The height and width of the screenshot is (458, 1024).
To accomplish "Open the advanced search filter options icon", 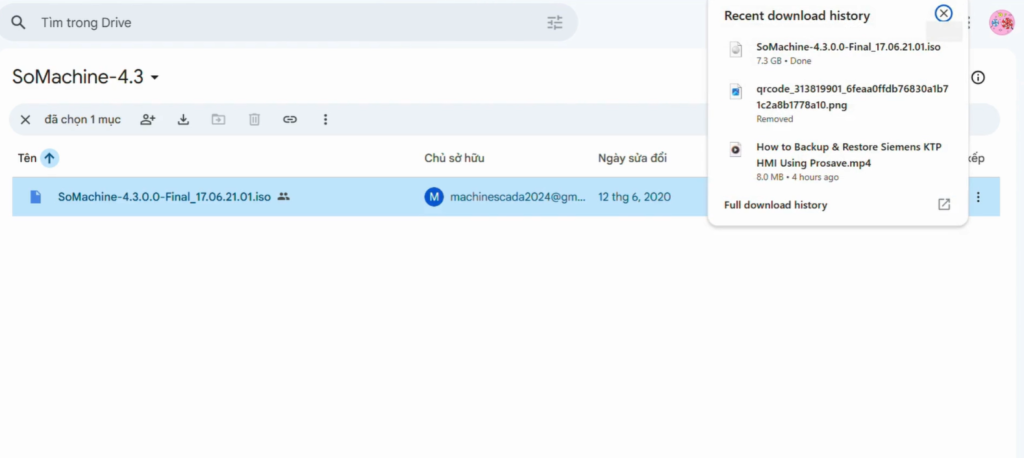I will [x=555, y=22].
